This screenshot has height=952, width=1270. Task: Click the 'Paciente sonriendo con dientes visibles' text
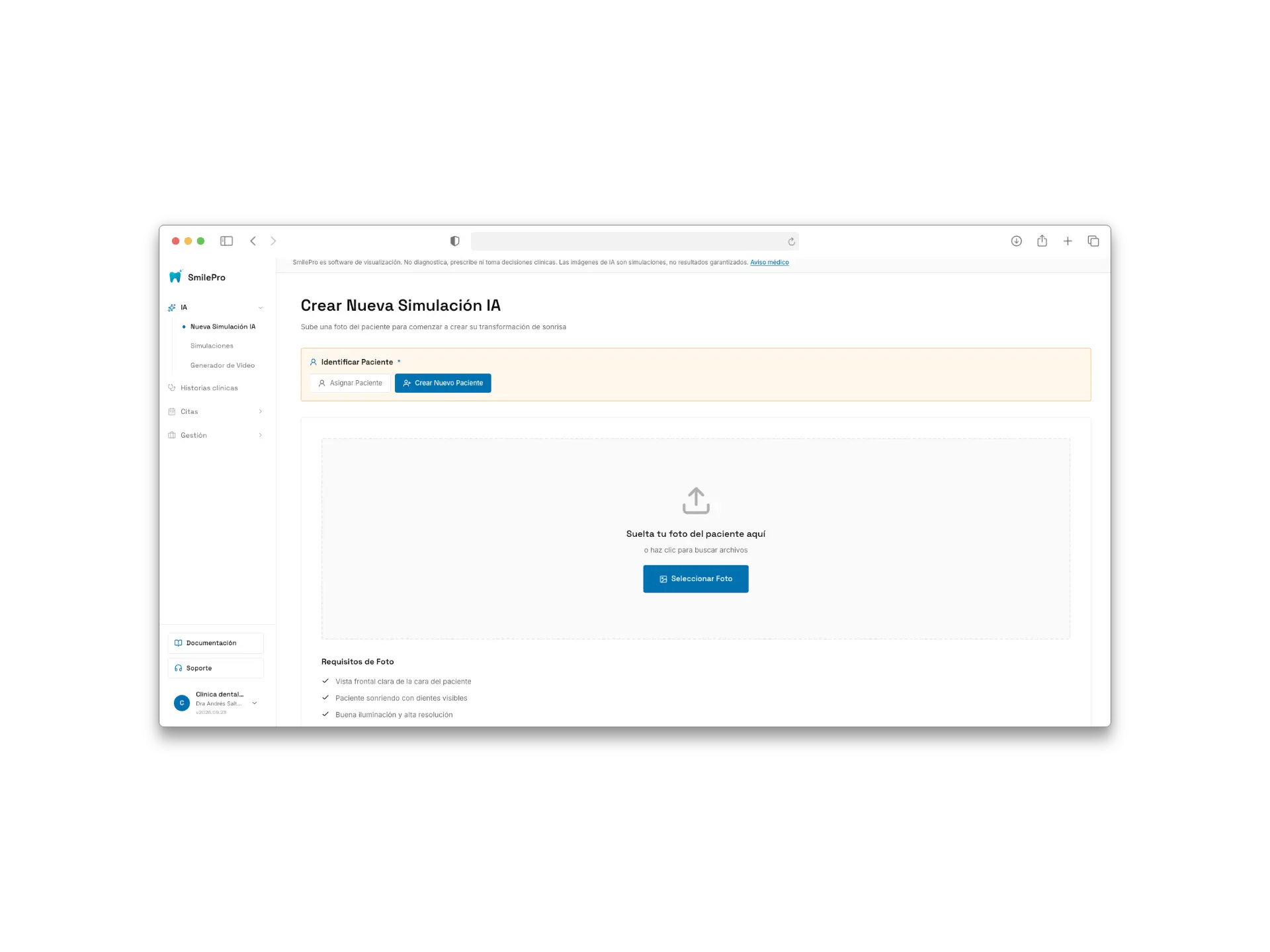click(x=401, y=698)
